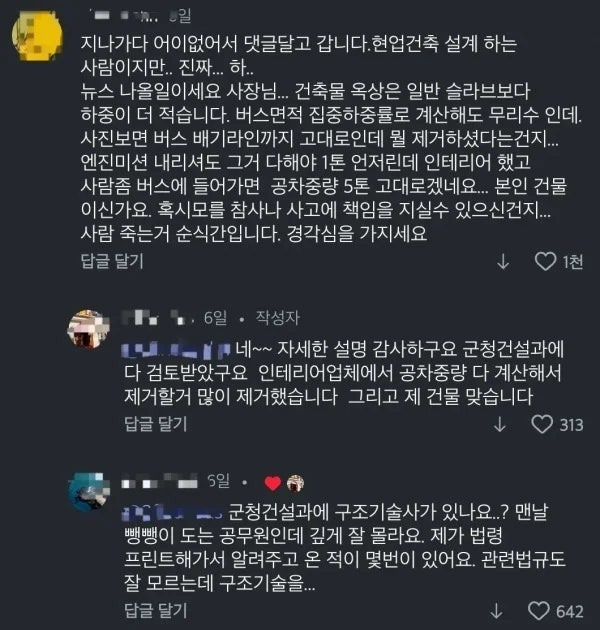Click 답글 달기 under the top comment
Image resolution: width=600 pixels, height=630 pixels.
click(x=112, y=262)
